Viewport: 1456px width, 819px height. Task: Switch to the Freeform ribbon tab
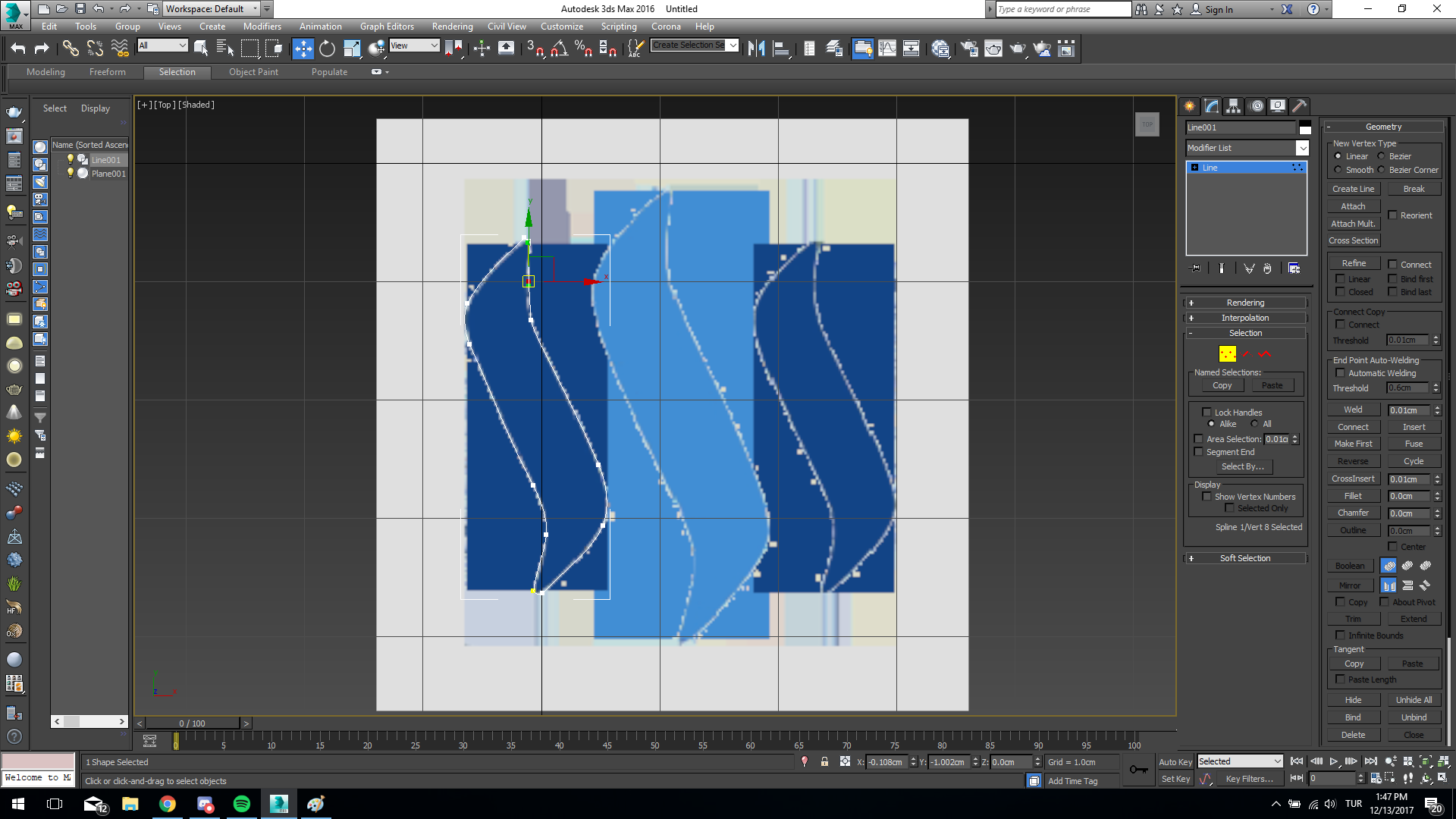(x=108, y=72)
